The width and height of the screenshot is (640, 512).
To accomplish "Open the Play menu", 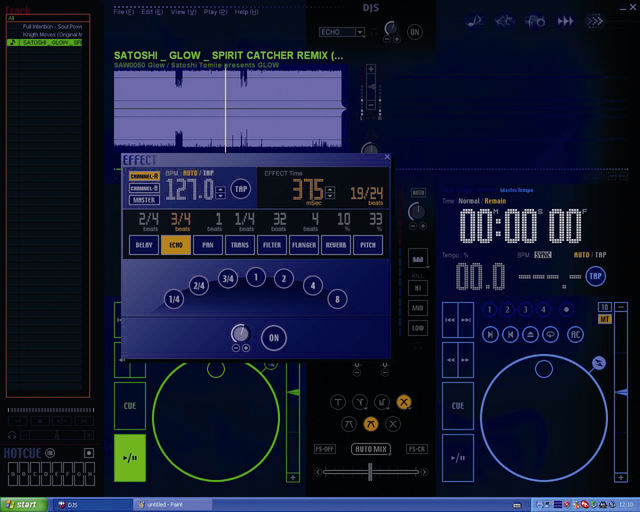I will pyautogui.click(x=215, y=12).
